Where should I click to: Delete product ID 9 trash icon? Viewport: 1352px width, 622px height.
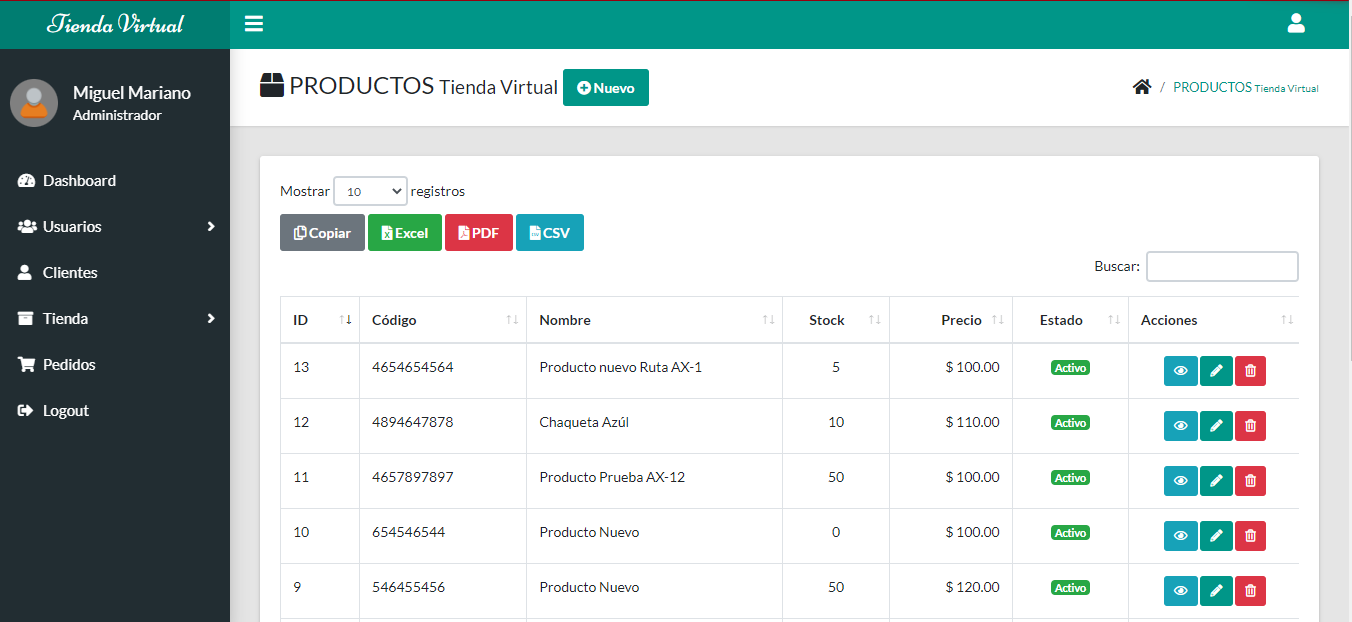(x=1250, y=591)
